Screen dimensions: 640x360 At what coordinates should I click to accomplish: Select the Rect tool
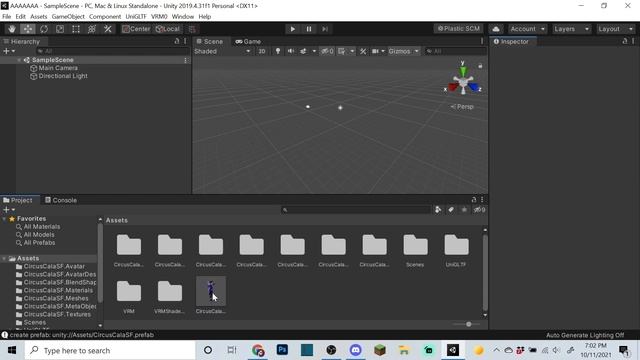point(76,29)
